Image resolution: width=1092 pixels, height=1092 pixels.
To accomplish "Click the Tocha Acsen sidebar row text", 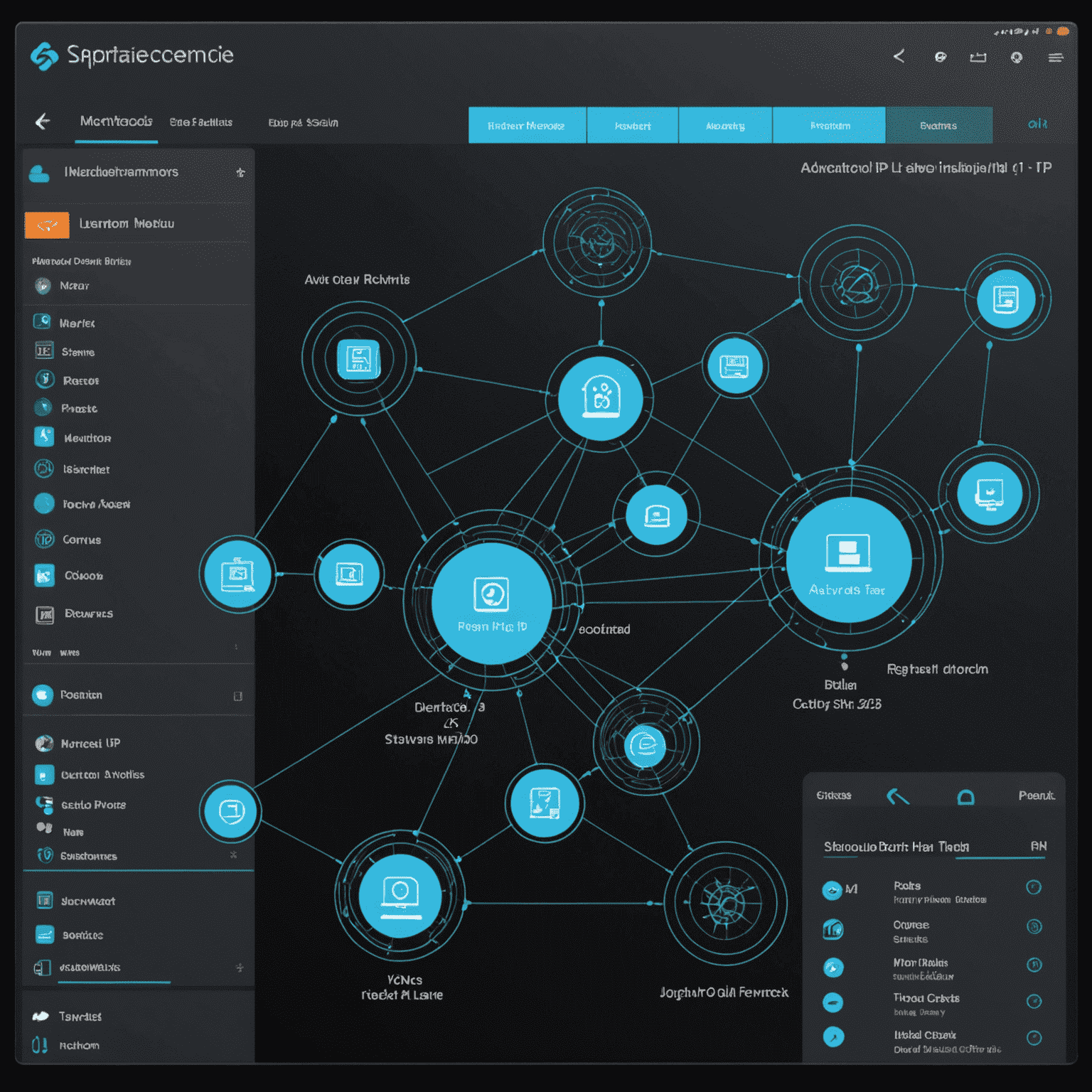I will coord(97,504).
